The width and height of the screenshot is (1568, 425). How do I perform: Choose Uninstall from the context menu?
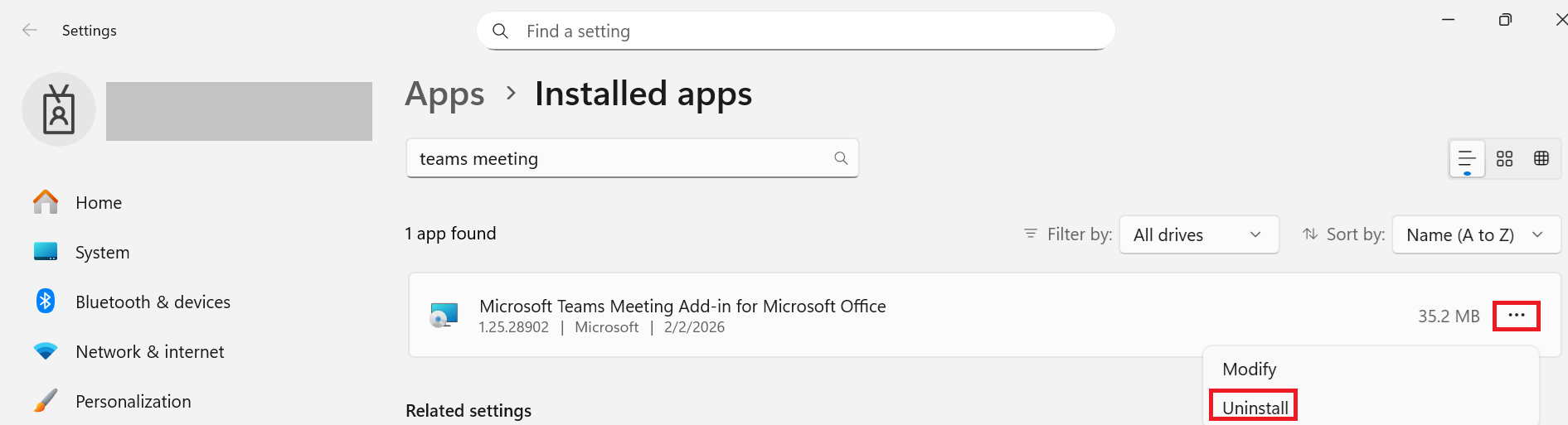(x=1255, y=408)
